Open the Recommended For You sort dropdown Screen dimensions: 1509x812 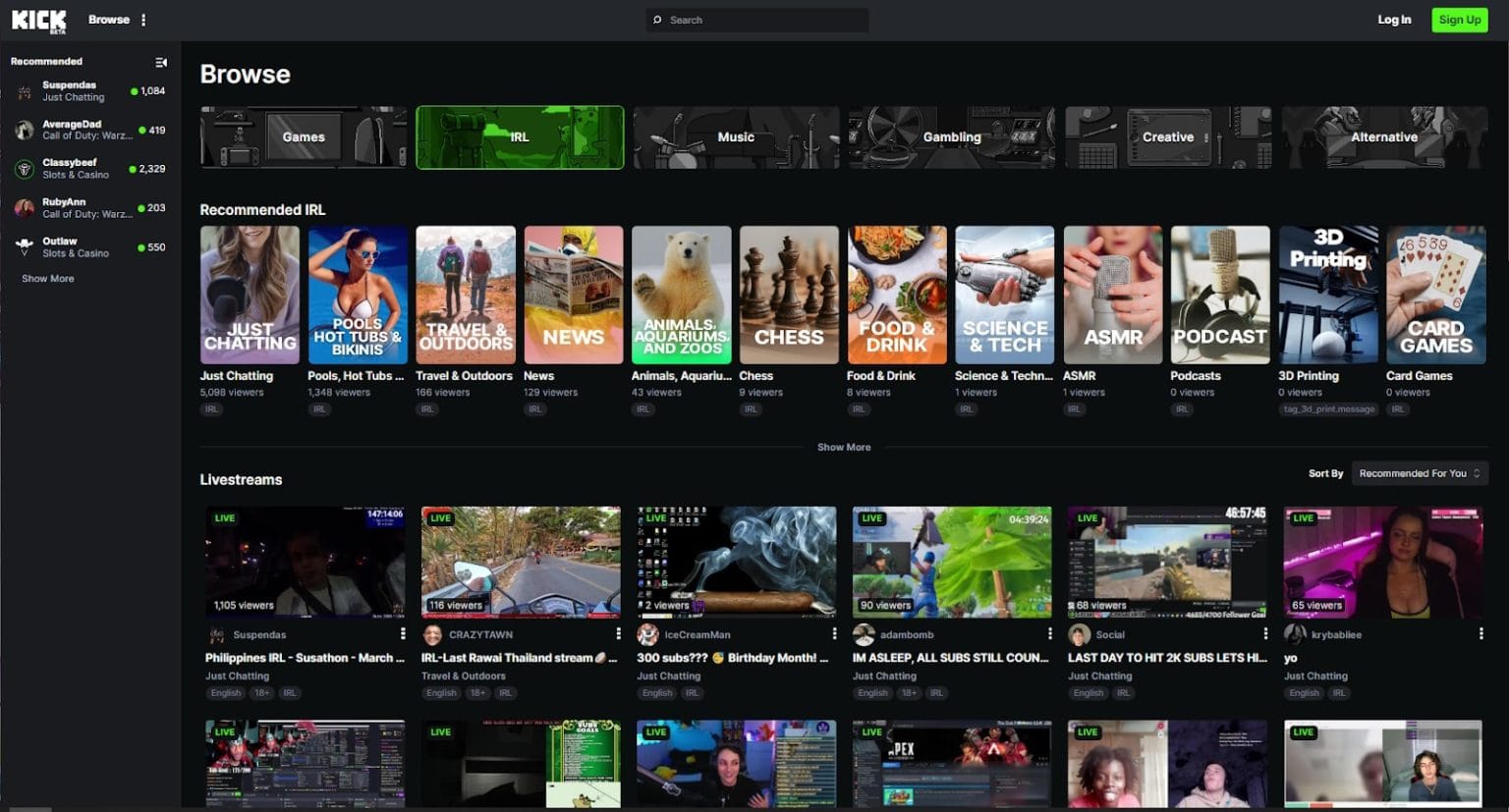(x=1419, y=472)
